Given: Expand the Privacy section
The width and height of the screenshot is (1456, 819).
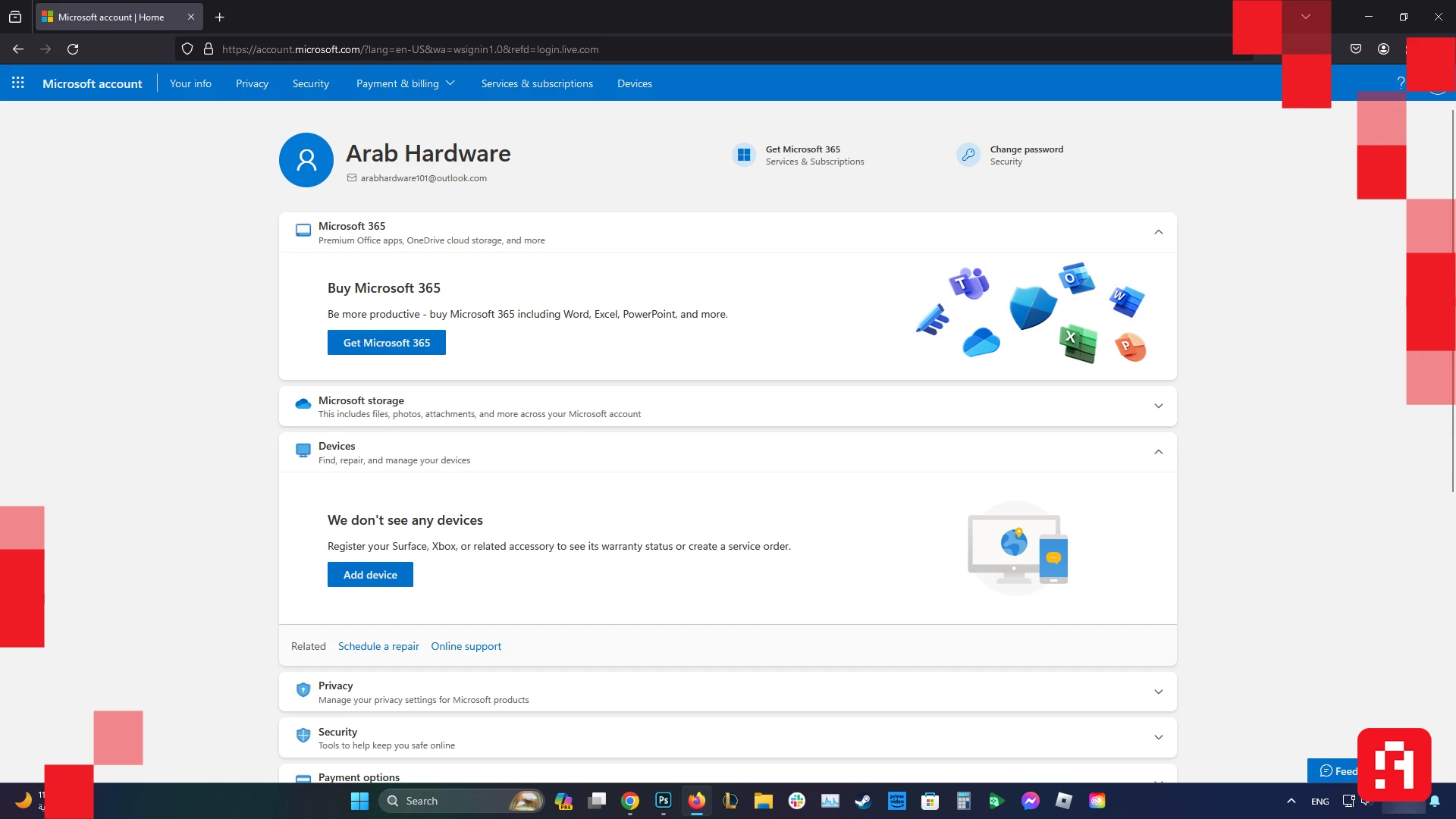Looking at the screenshot, I should click(x=1159, y=692).
